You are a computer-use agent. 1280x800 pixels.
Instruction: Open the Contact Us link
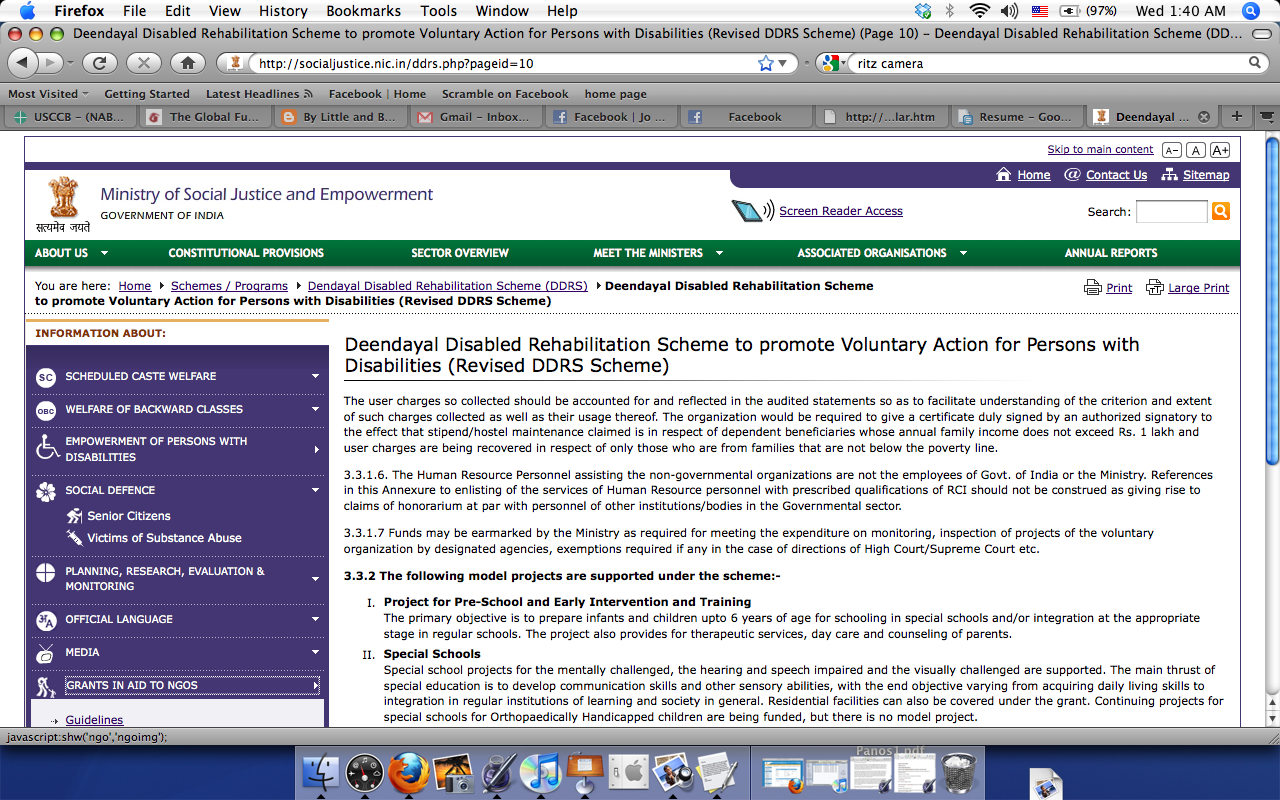point(1116,175)
